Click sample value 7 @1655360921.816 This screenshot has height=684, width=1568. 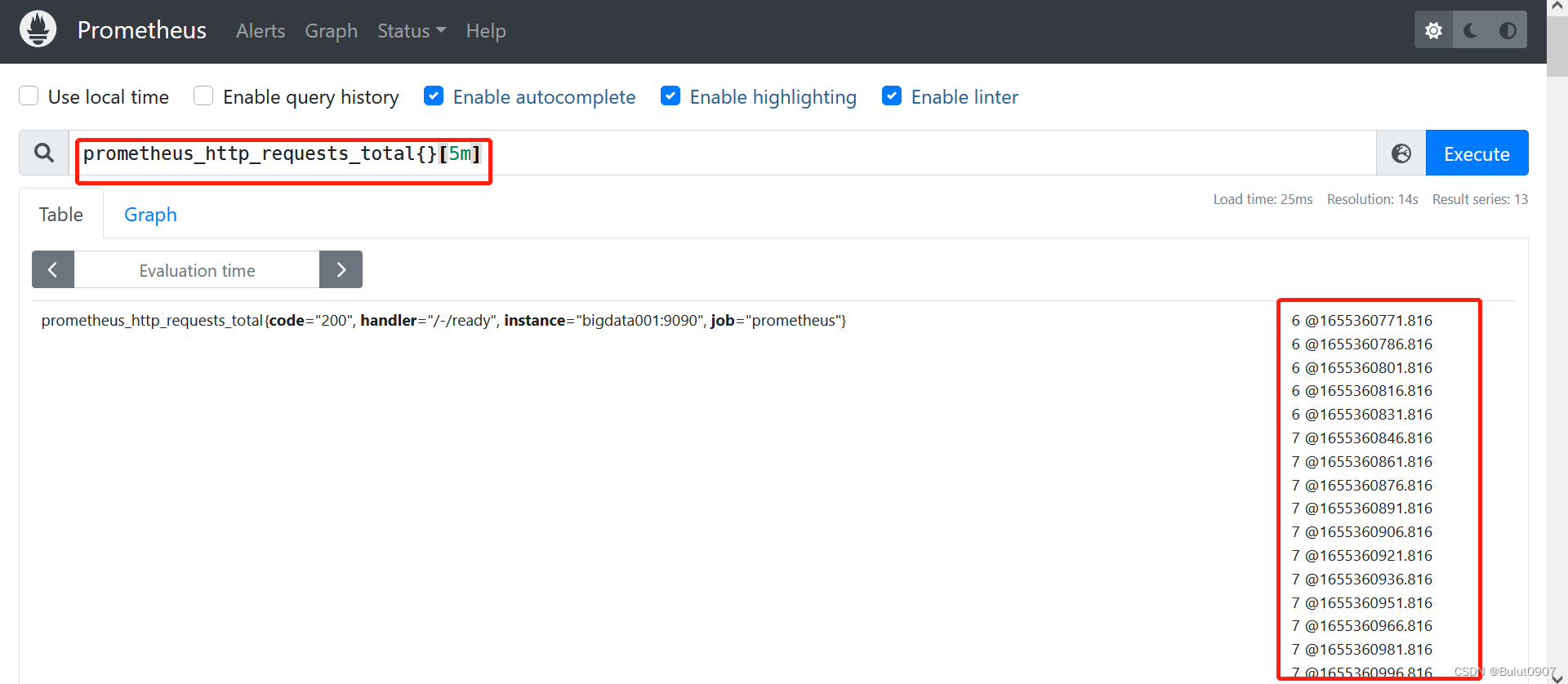(1361, 556)
